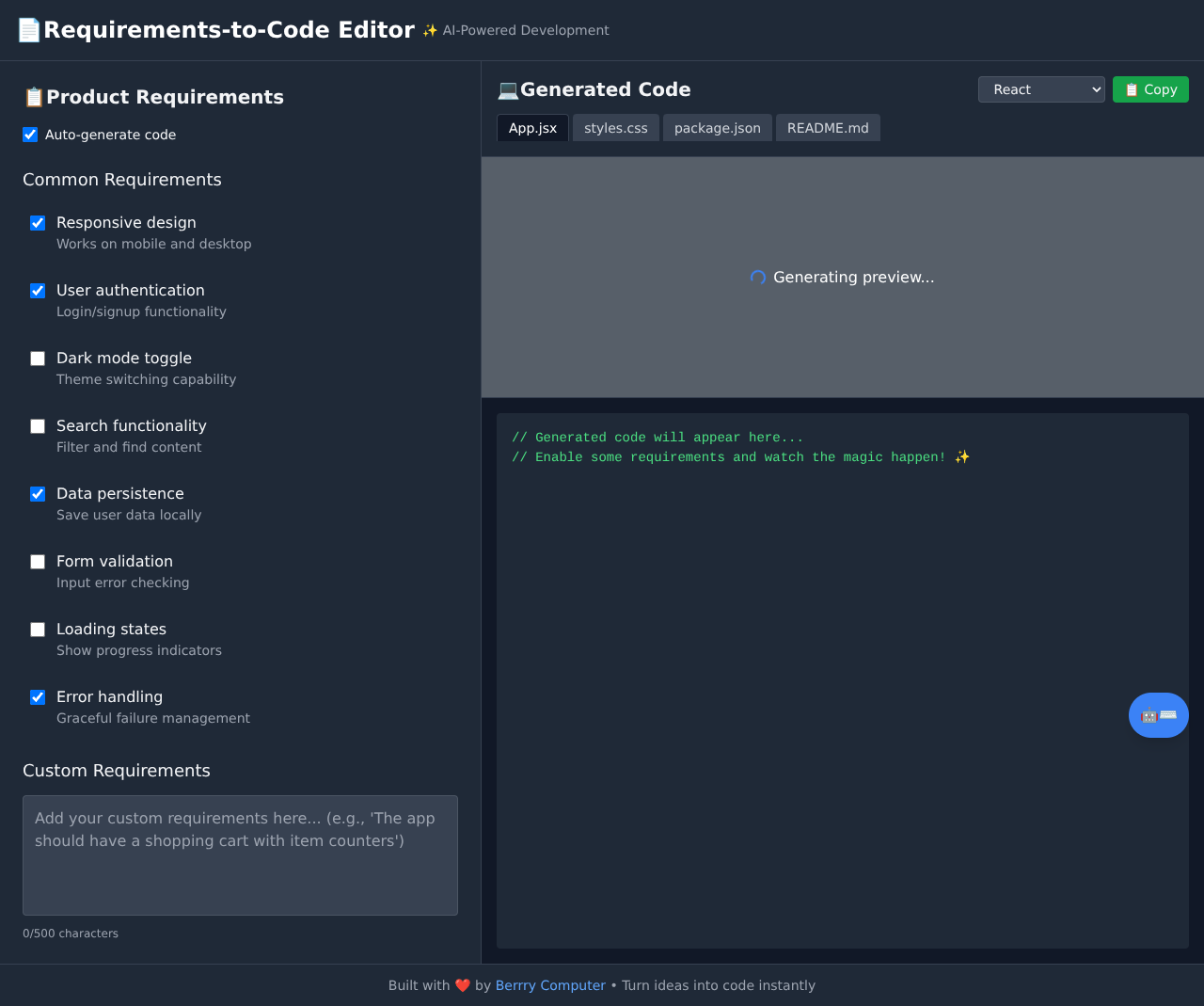Viewport: 1204px width, 1006px height.
Task: Click the loading spinner in the preview area
Action: coord(758,278)
